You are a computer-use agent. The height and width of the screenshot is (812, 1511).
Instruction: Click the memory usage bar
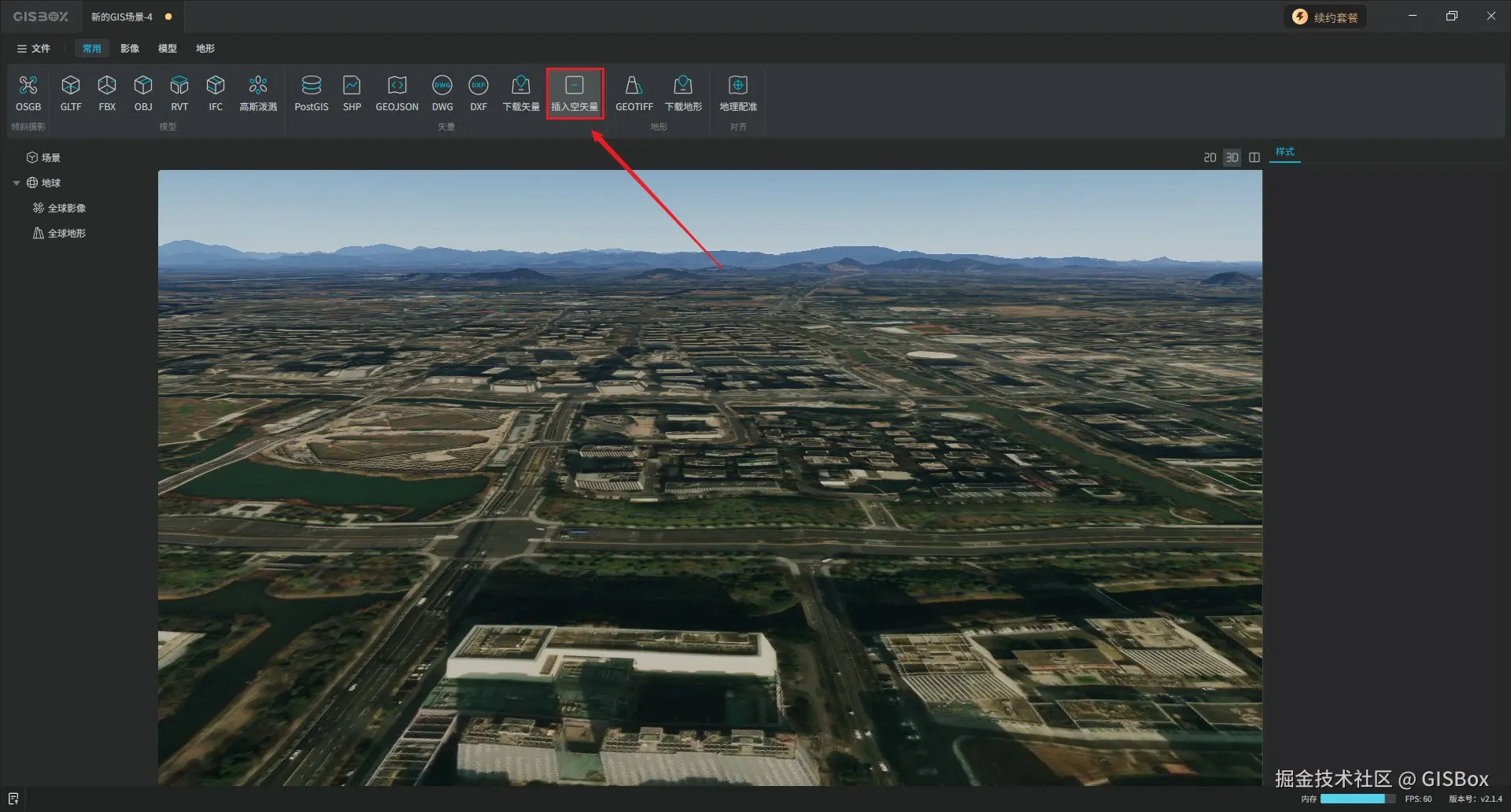click(1358, 799)
